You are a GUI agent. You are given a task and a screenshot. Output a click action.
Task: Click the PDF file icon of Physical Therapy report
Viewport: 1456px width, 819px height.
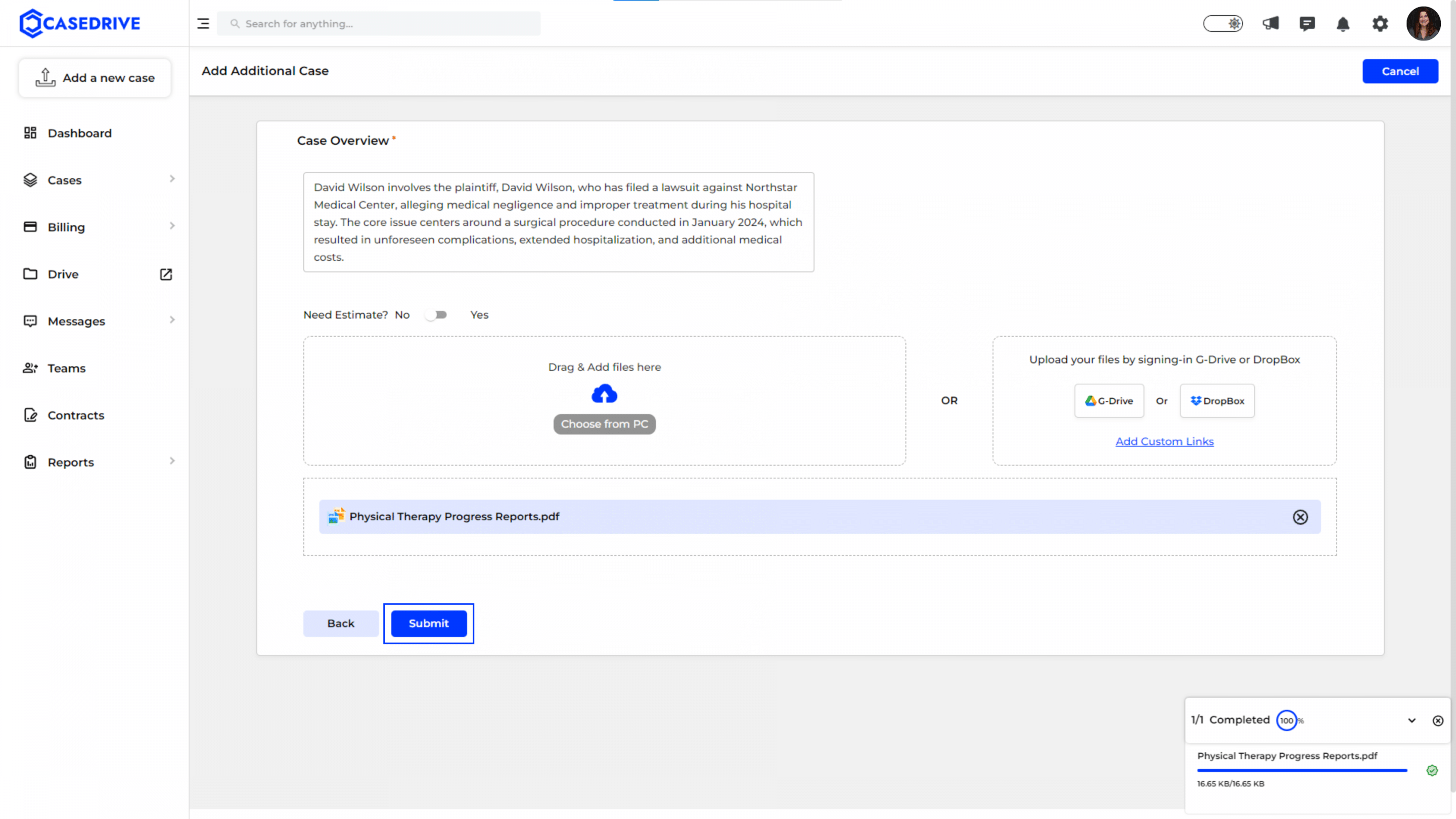[336, 516]
